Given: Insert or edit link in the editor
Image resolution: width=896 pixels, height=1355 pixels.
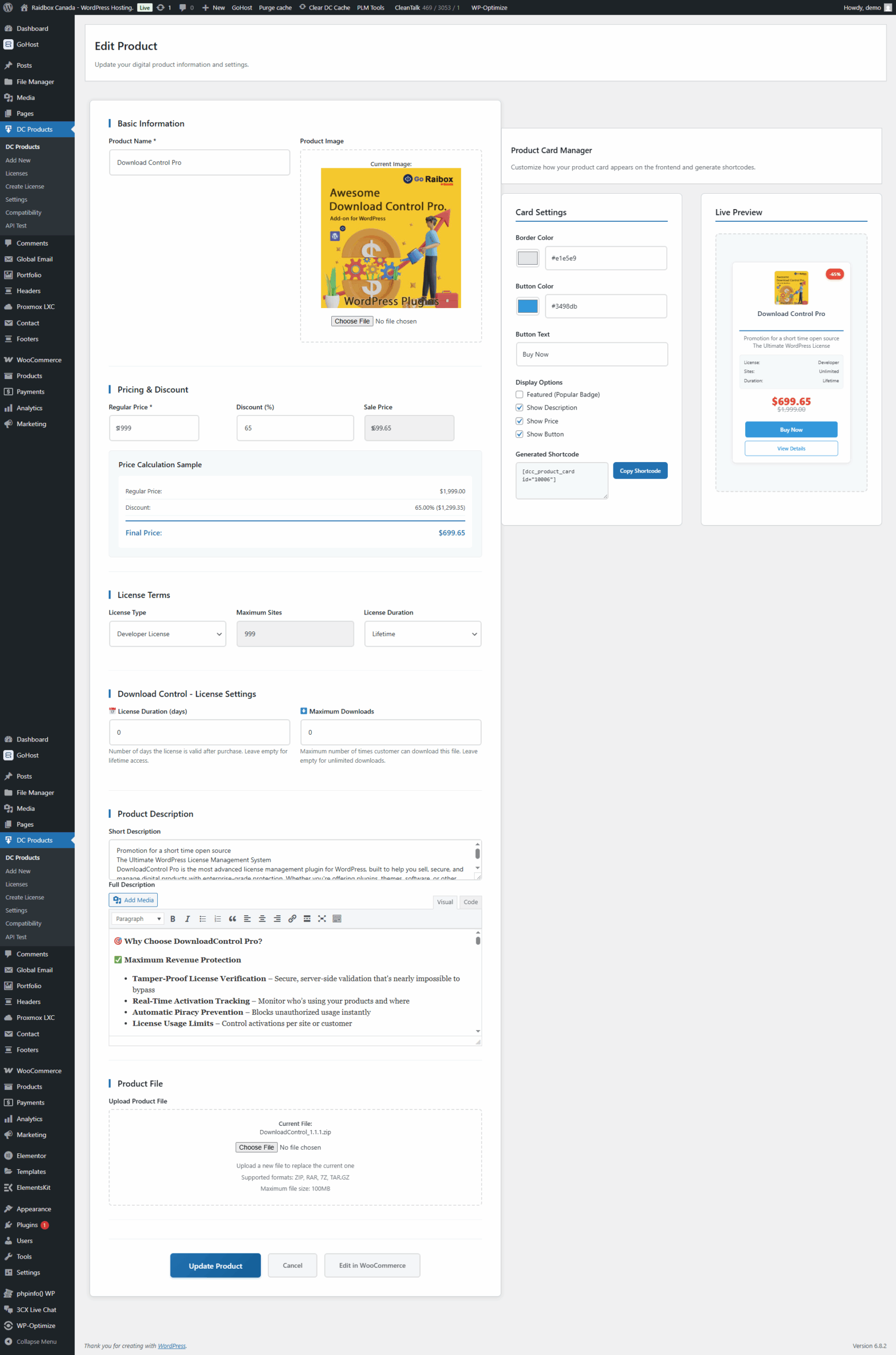Looking at the screenshot, I should click(x=292, y=918).
